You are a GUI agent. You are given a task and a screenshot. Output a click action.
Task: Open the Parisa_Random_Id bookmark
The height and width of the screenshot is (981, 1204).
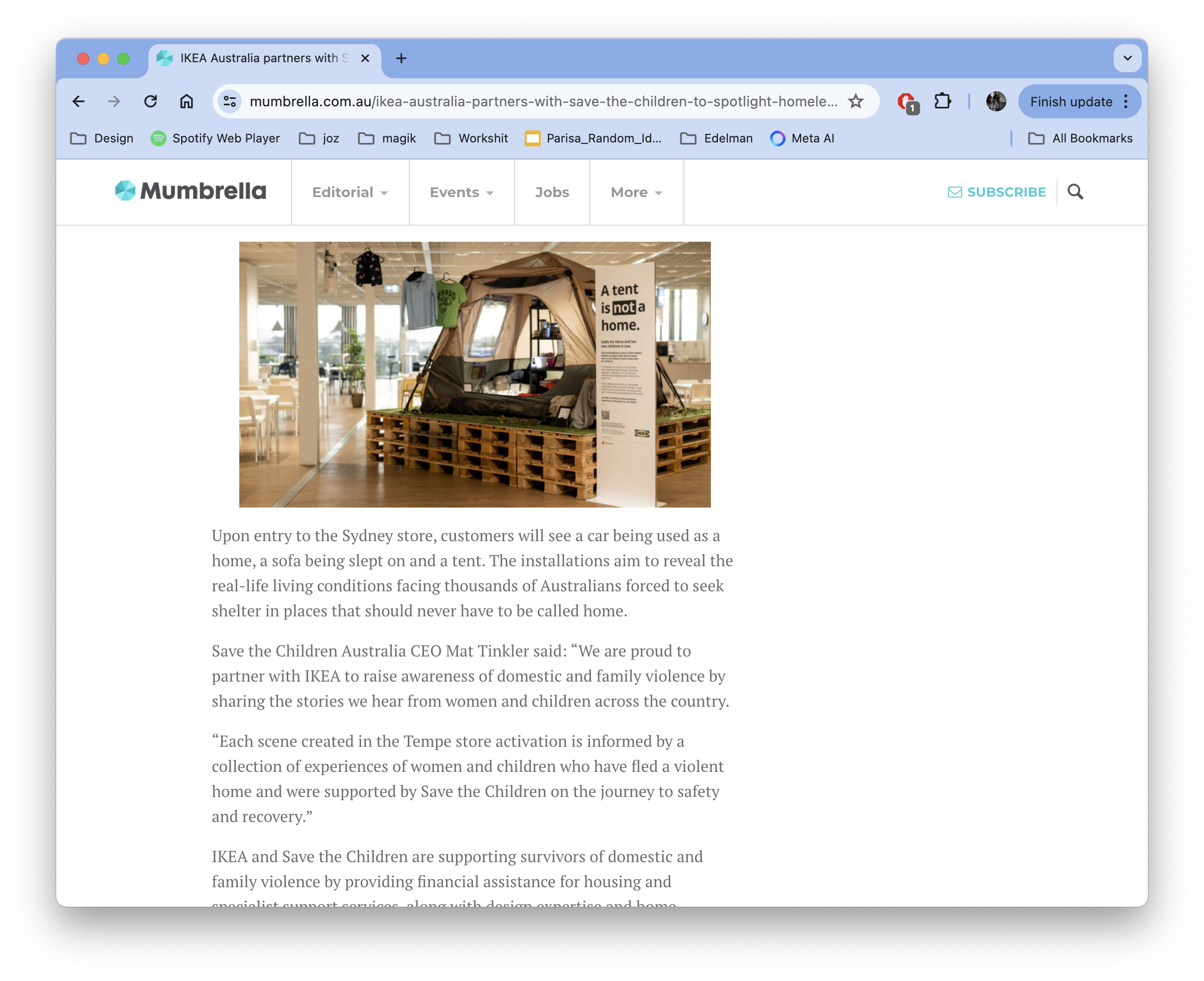pyautogui.click(x=593, y=138)
